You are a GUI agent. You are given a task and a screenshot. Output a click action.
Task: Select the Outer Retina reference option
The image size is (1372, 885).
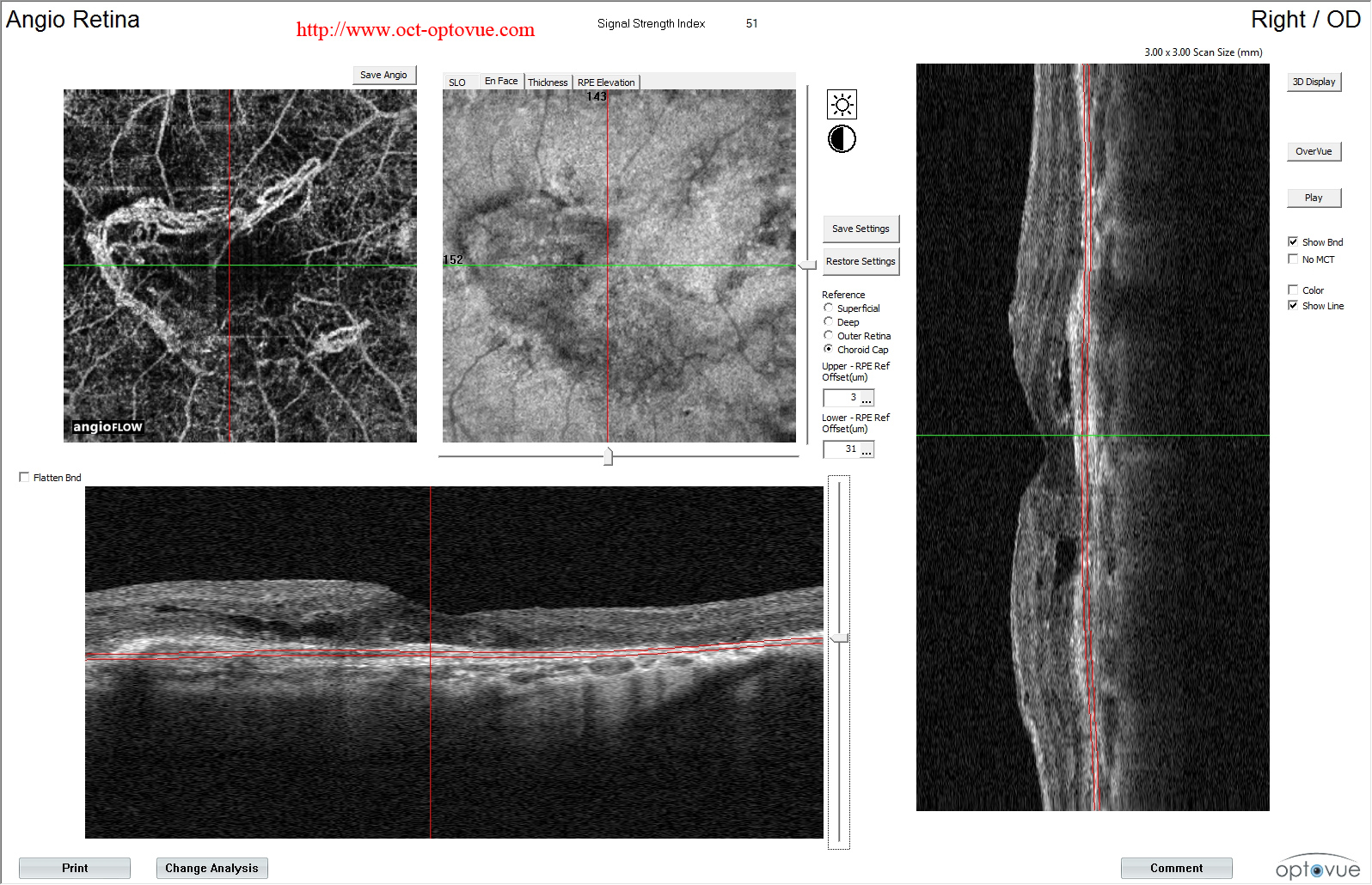(829, 335)
